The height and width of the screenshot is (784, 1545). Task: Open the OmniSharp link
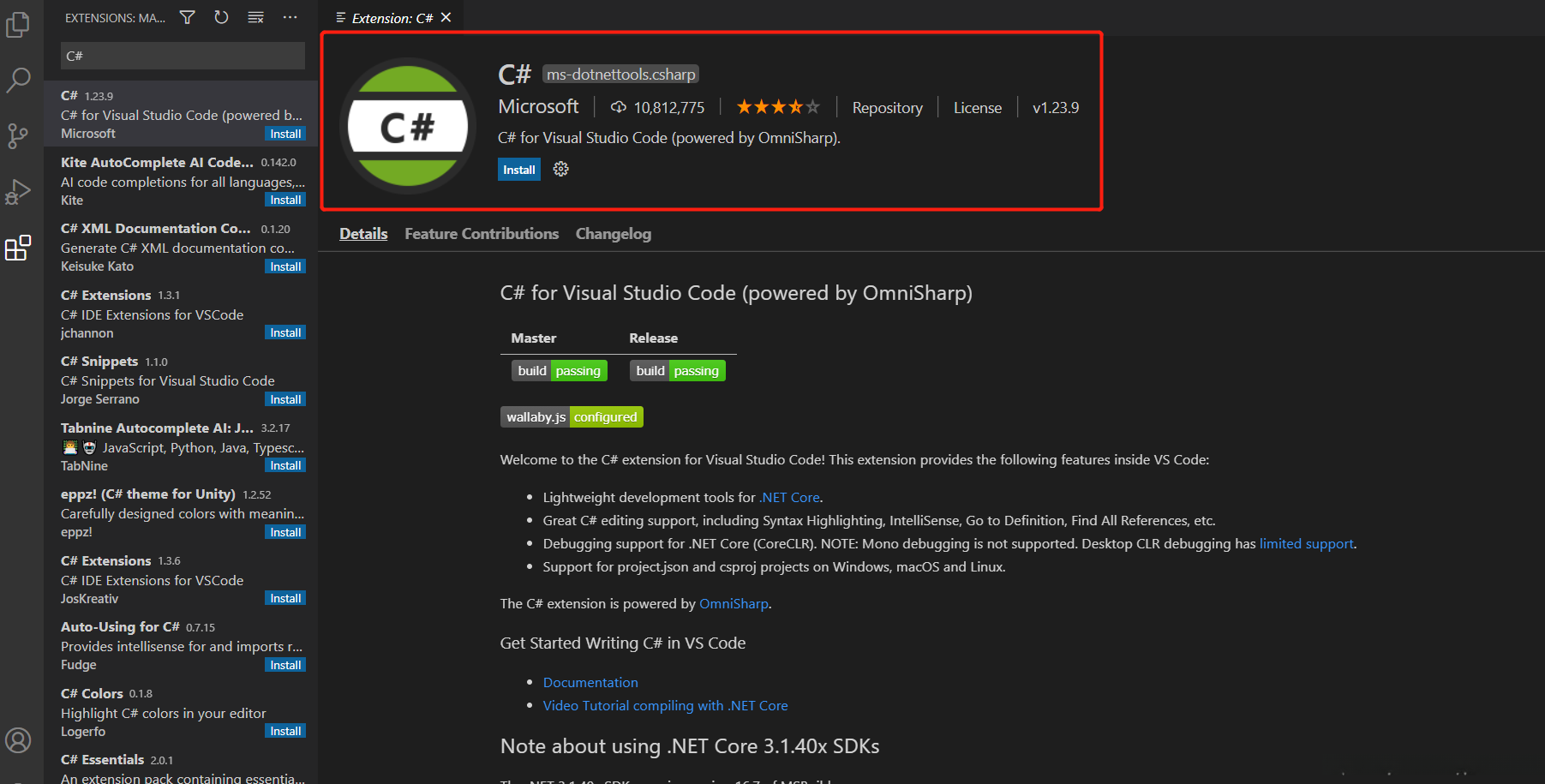[734, 603]
